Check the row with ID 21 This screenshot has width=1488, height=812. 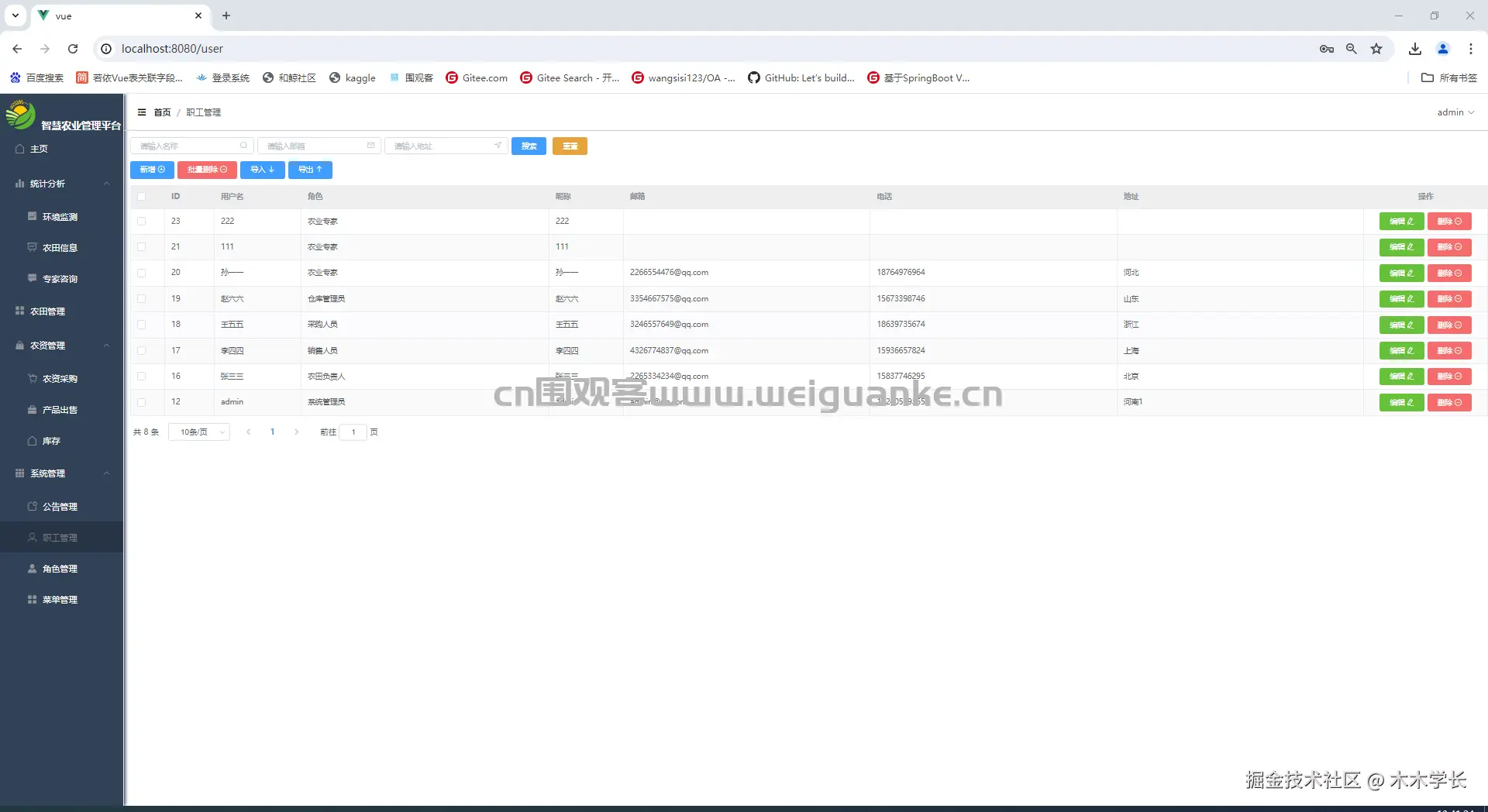point(141,247)
